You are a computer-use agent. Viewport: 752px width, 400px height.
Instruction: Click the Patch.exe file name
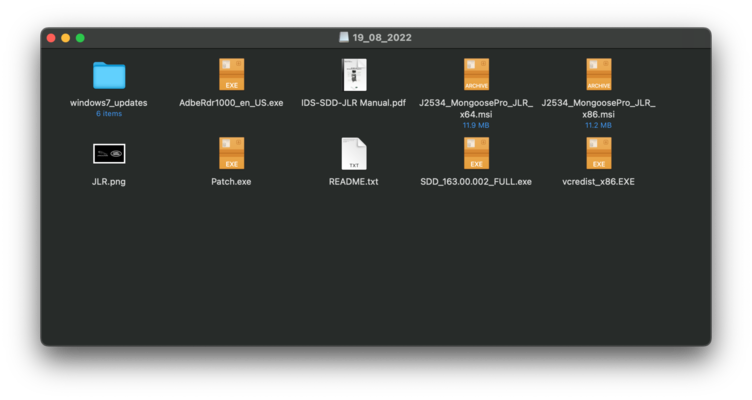[x=231, y=182]
